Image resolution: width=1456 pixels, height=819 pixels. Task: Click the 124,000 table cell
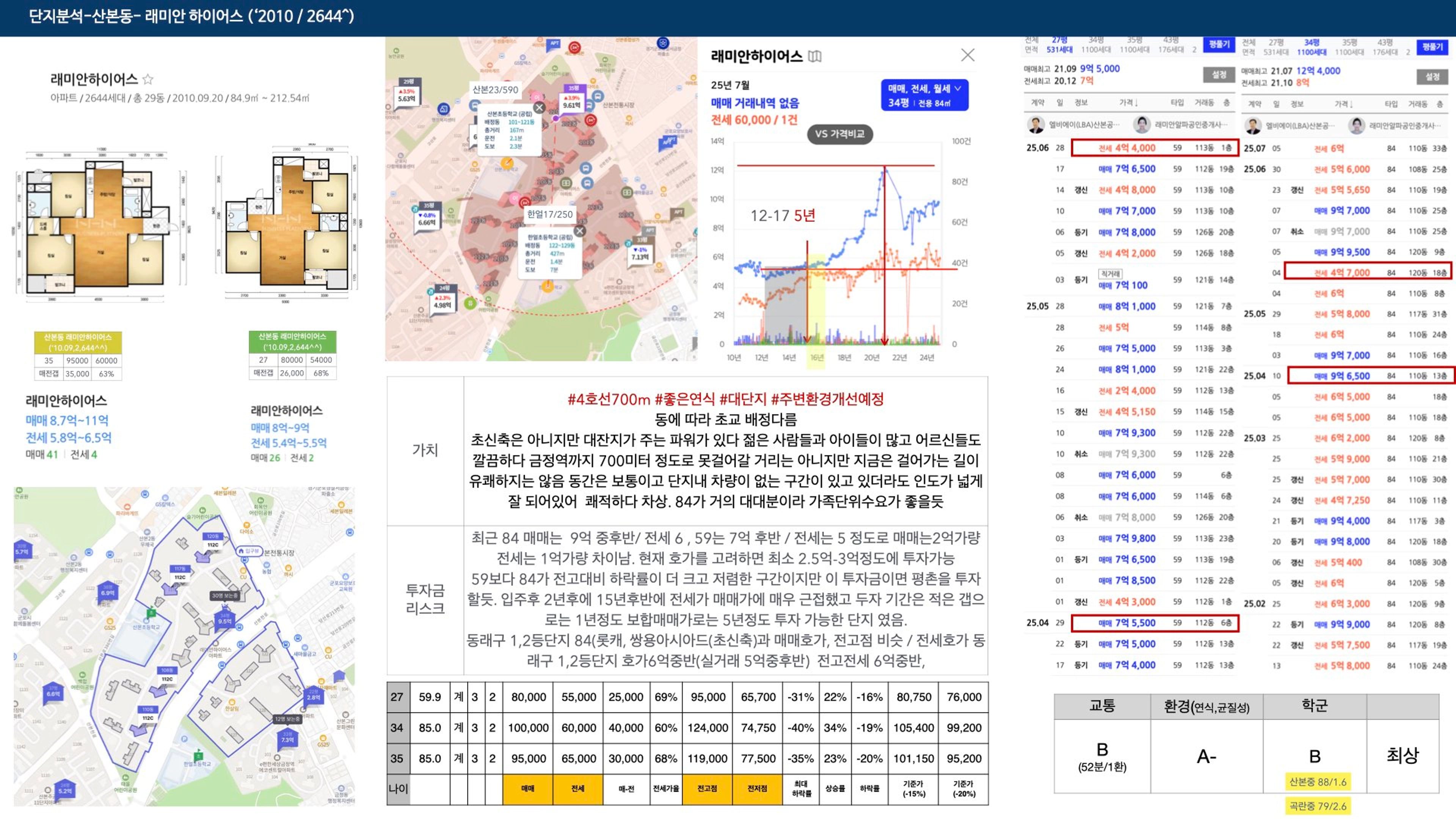[707, 728]
